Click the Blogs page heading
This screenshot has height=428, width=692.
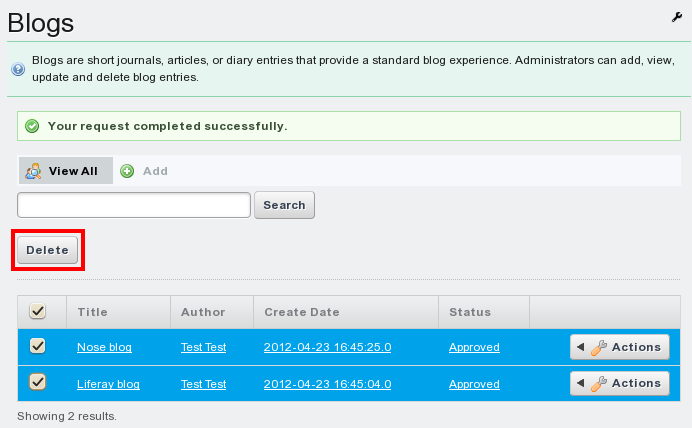click(x=41, y=23)
